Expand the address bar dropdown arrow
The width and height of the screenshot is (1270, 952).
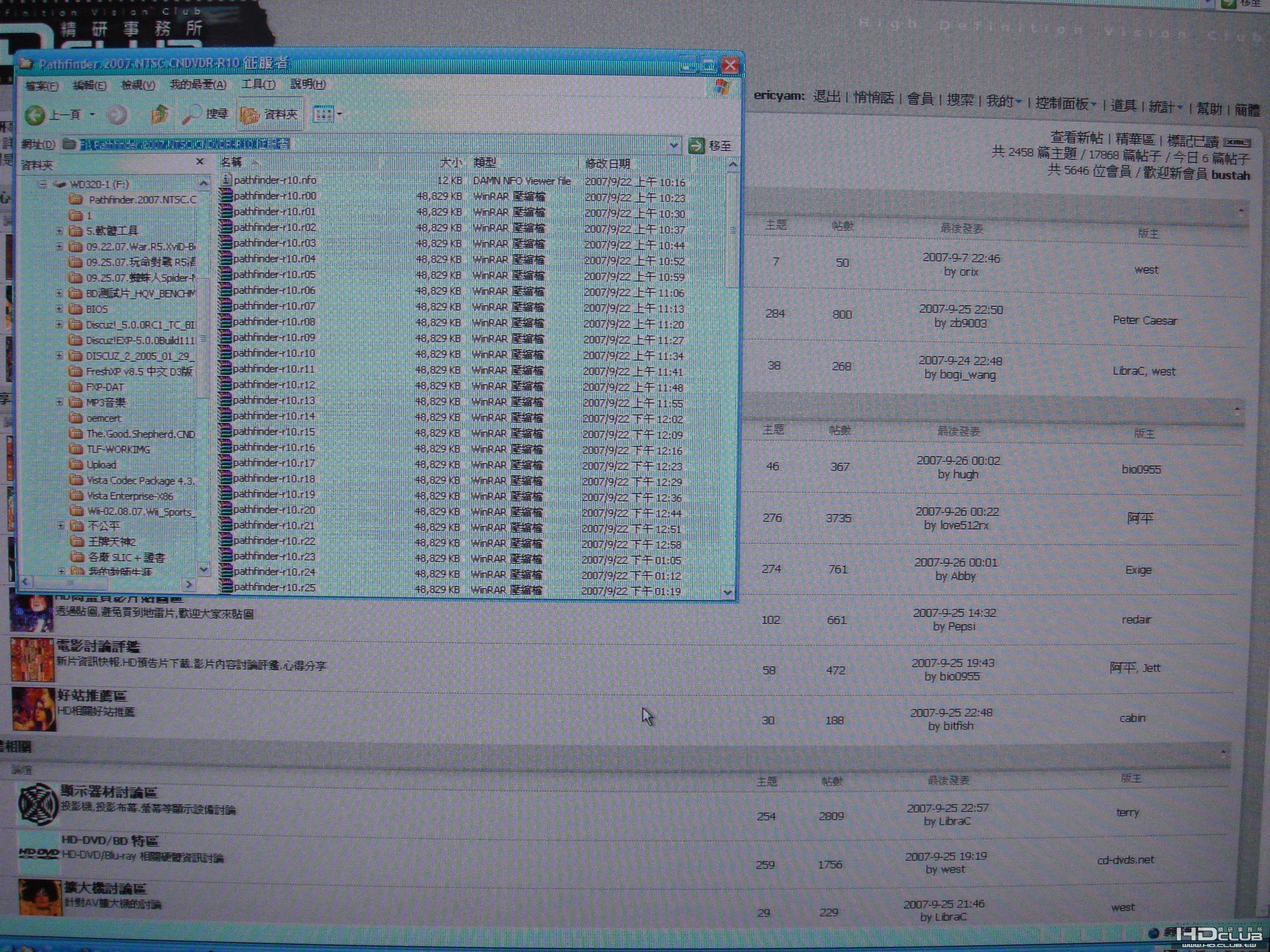(674, 146)
